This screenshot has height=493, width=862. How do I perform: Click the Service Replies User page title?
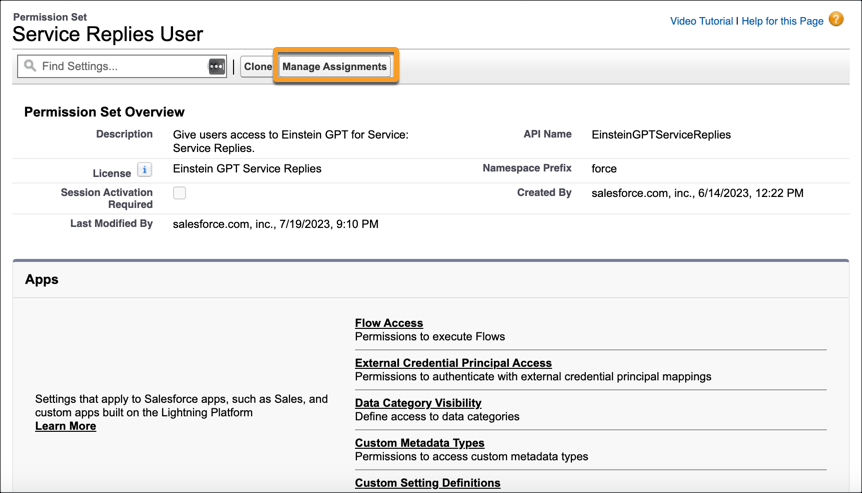(x=108, y=34)
